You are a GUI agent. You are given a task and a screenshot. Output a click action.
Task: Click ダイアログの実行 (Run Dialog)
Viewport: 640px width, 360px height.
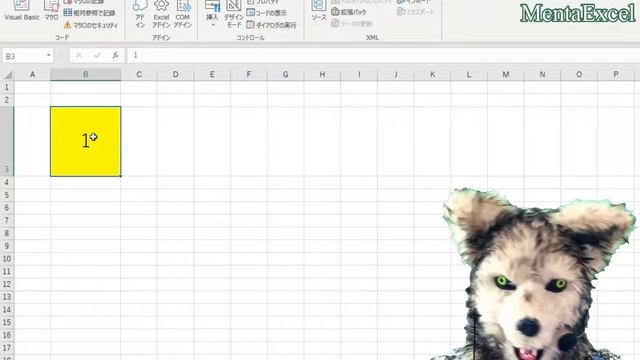(x=271, y=25)
